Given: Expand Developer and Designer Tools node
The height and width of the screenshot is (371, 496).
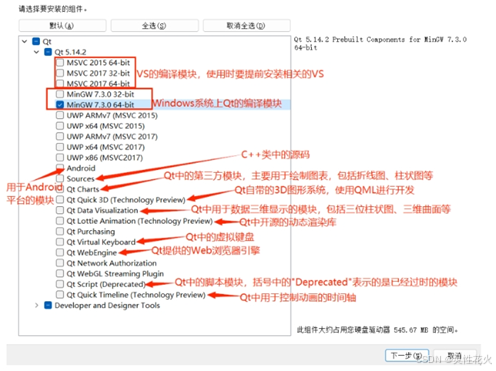Looking at the screenshot, I should pyautogui.click(x=37, y=305).
